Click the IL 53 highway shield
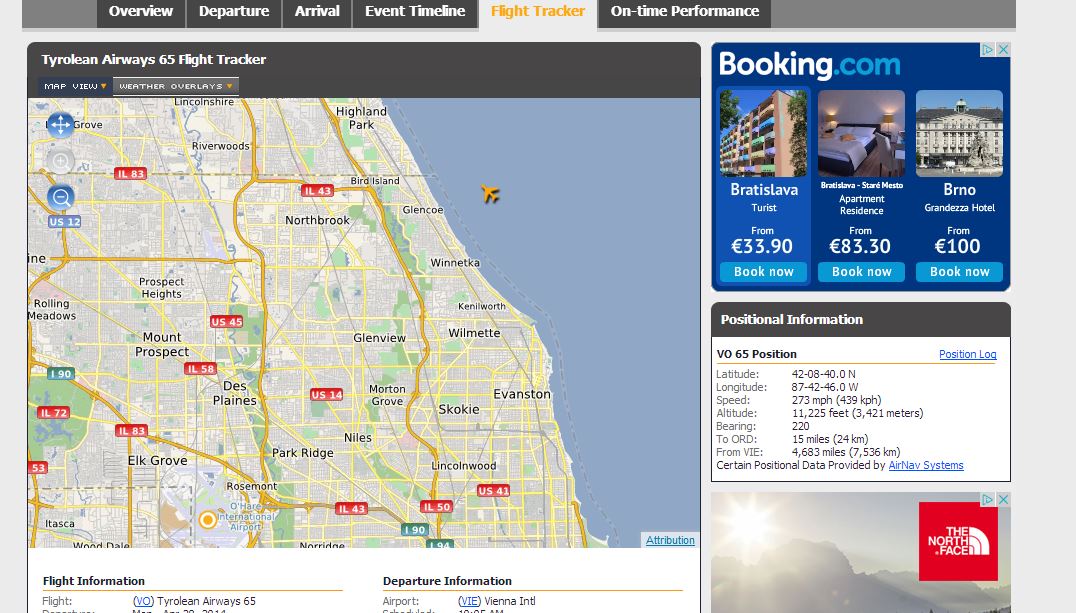 [38, 468]
